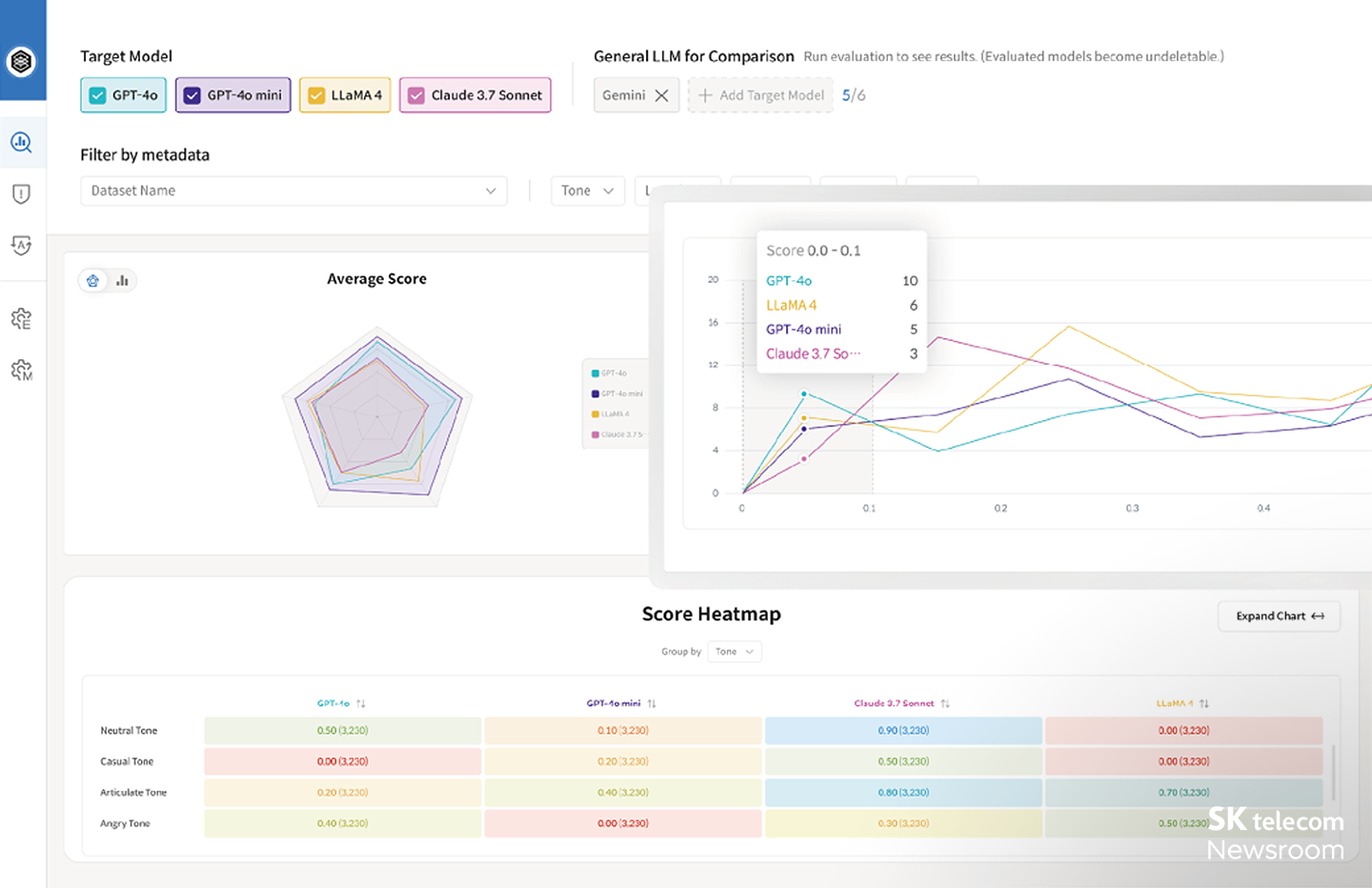Expand the Tone filter dropdown
Viewport: 1372px width, 888px height.
tap(587, 191)
